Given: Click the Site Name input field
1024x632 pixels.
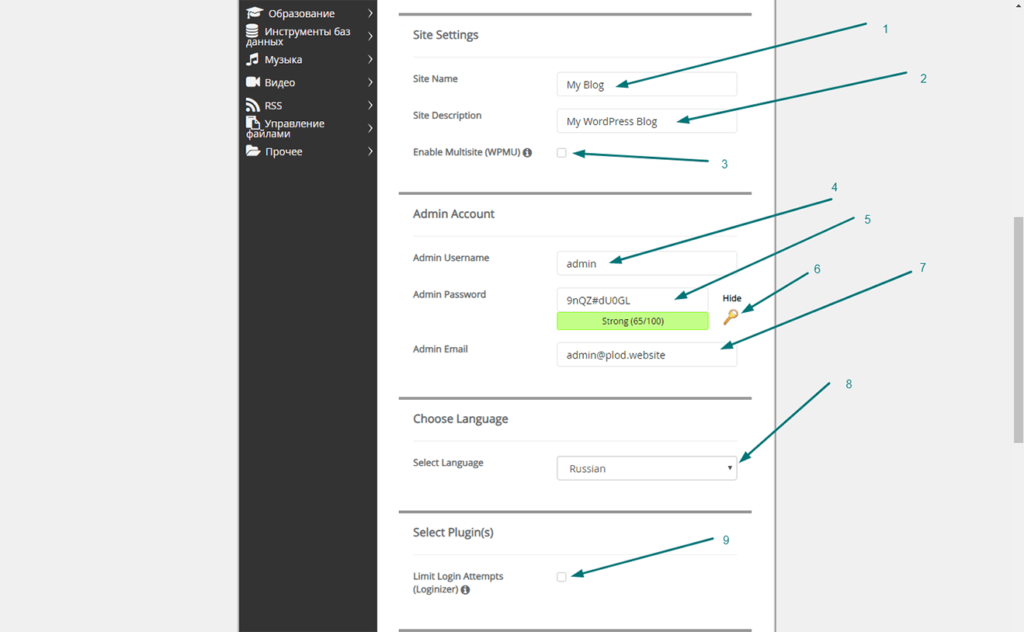Looking at the screenshot, I should click(x=647, y=84).
